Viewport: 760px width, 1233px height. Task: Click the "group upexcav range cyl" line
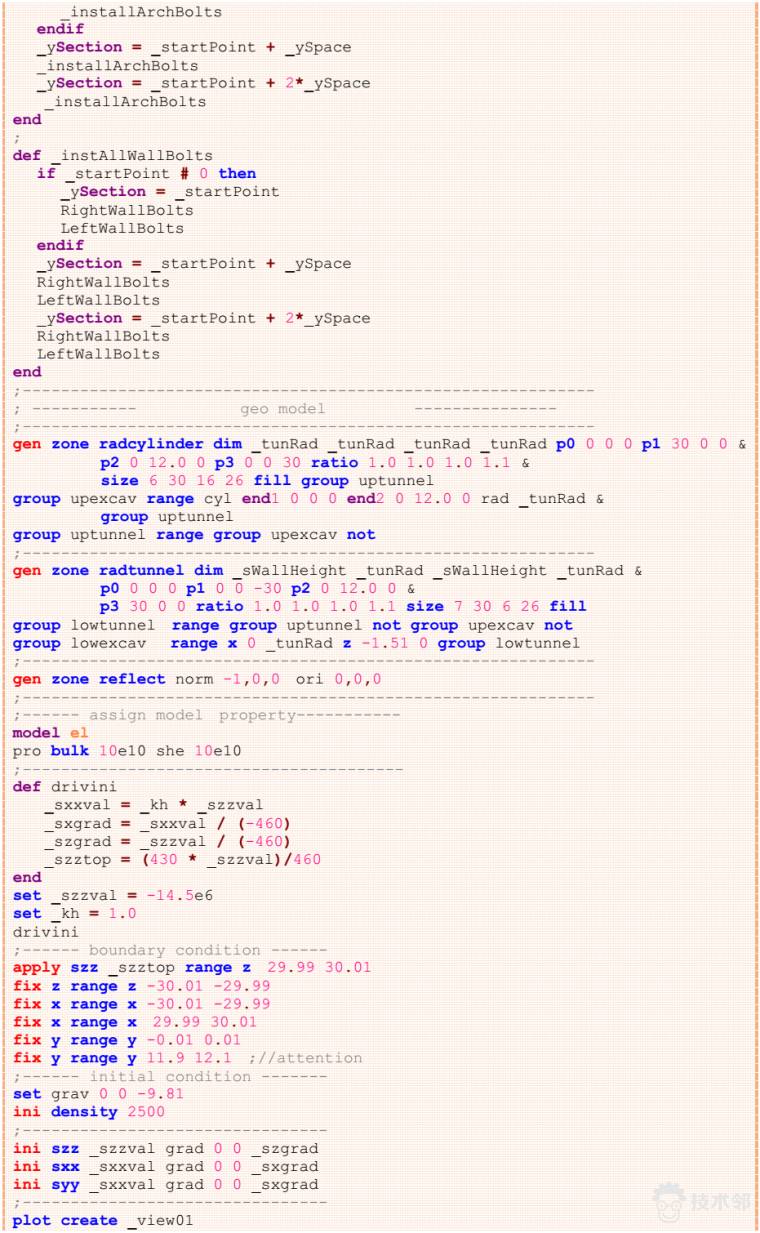308,499
